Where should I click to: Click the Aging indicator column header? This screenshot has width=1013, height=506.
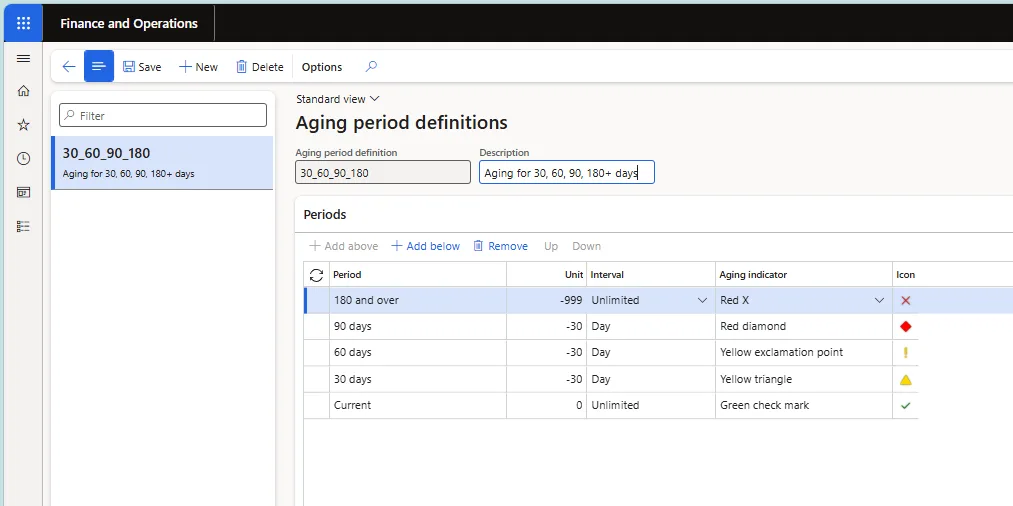click(x=804, y=275)
